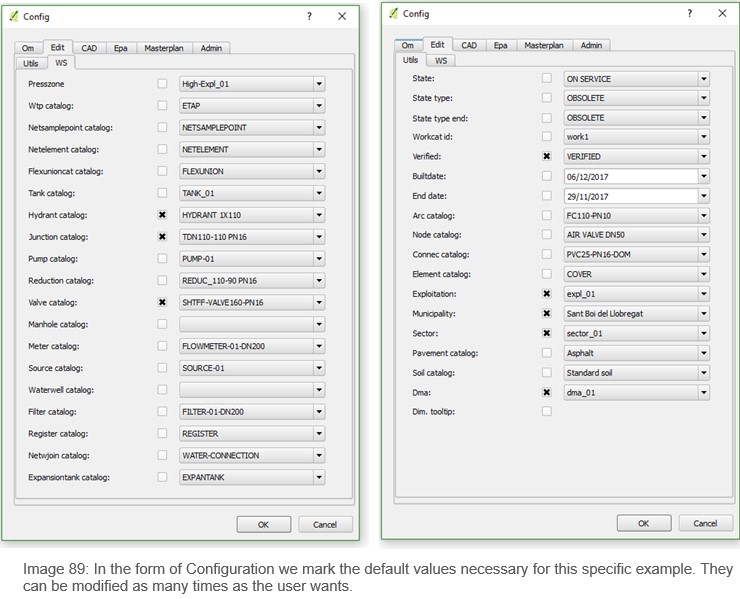Viewport: 740px width, 599px height.
Task: Open the empty Manhole catalog dropdown
Action: pyautogui.click(x=318, y=324)
